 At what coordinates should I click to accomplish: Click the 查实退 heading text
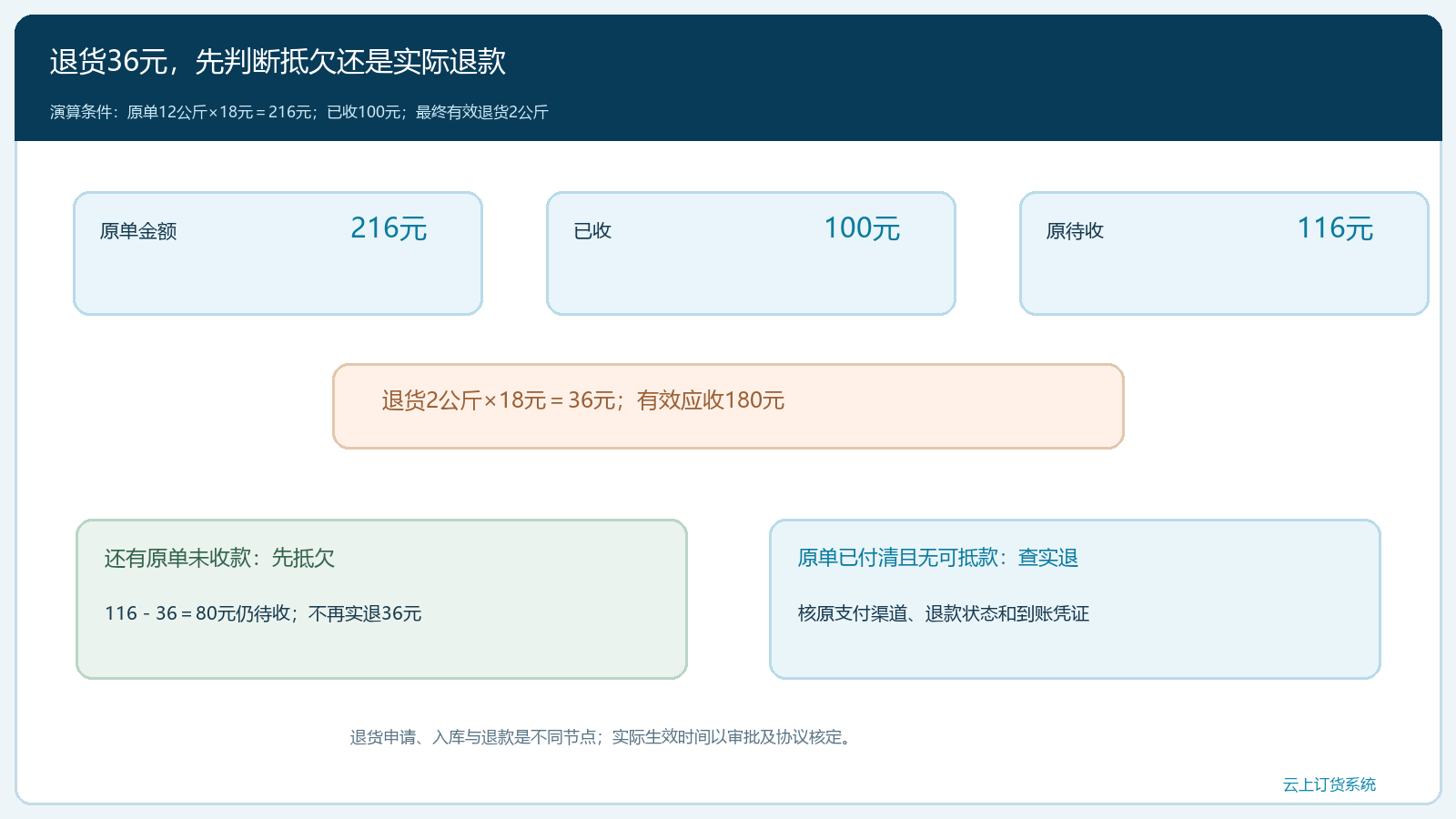(1048, 558)
